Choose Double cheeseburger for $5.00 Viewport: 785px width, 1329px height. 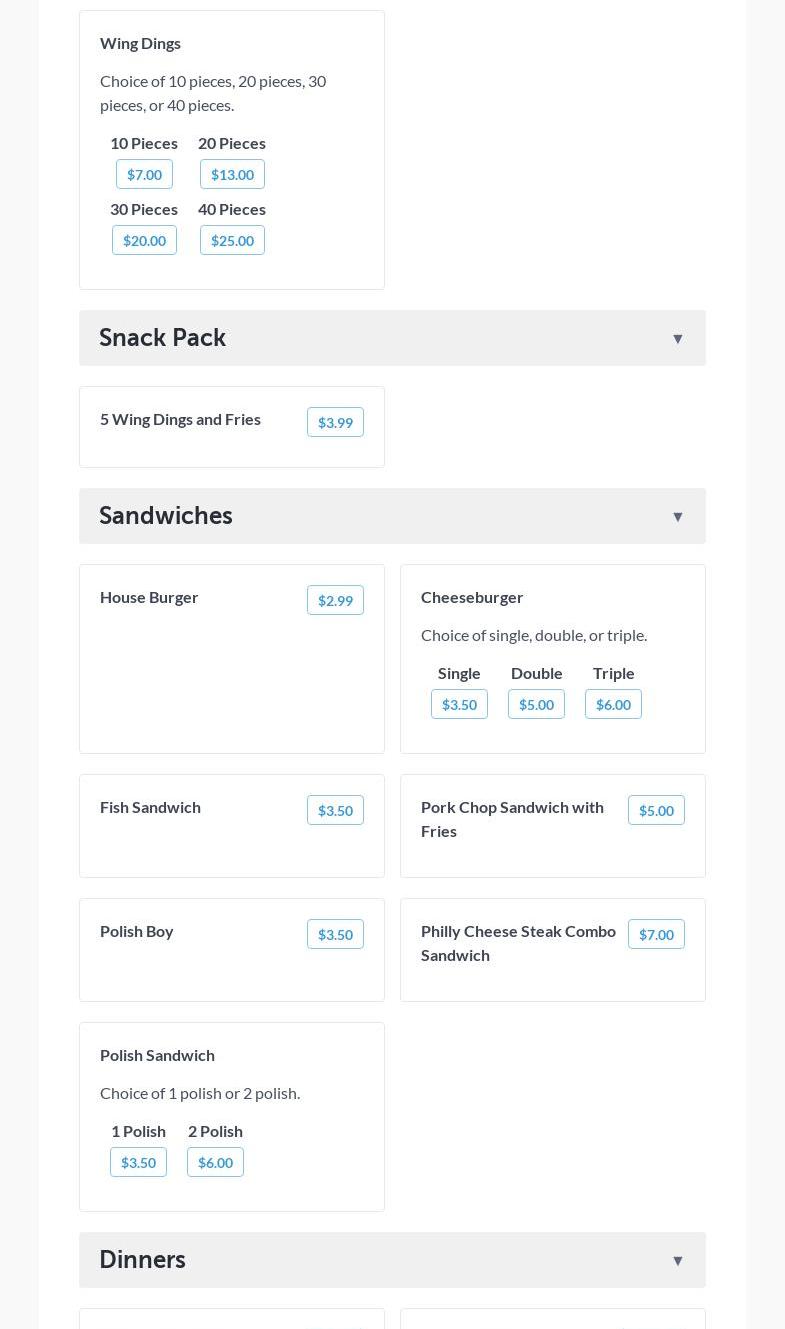point(536,704)
